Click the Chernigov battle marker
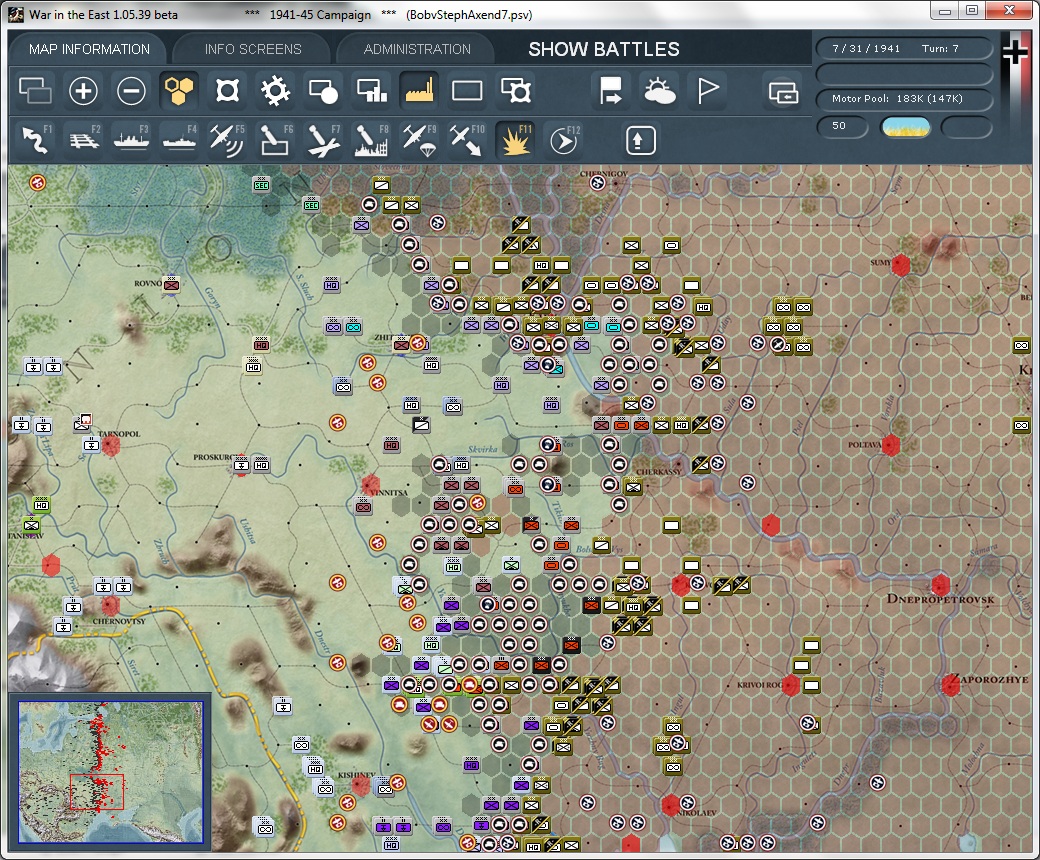 tap(598, 182)
